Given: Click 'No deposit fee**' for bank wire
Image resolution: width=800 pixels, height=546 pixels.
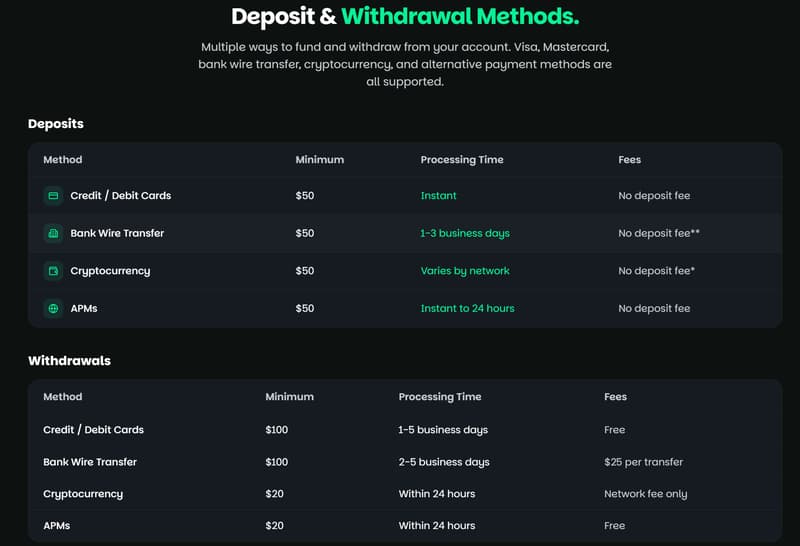Looking at the screenshot, I should (x=659, y=233).
